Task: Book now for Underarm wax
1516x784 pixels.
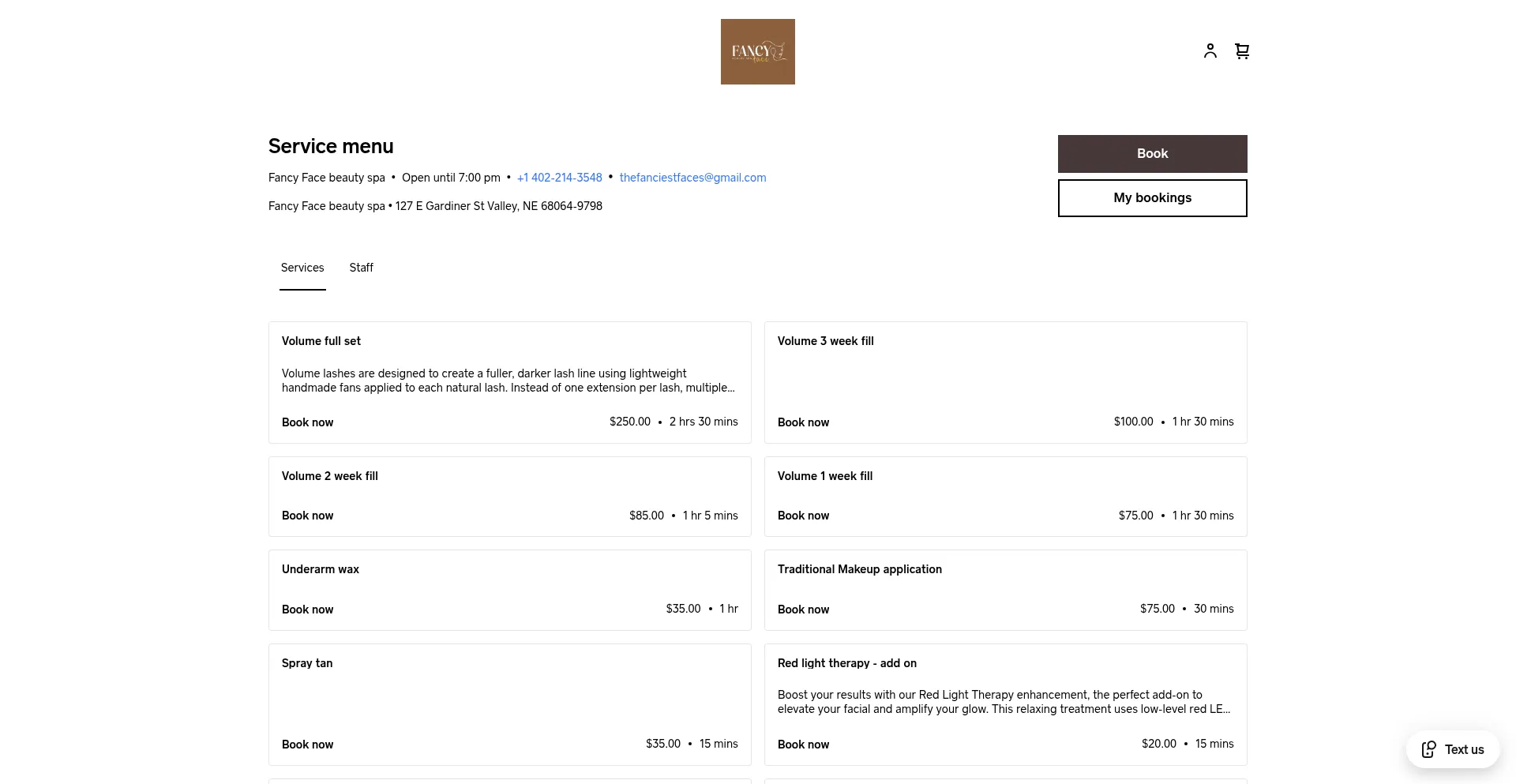Action: point(308,610)
